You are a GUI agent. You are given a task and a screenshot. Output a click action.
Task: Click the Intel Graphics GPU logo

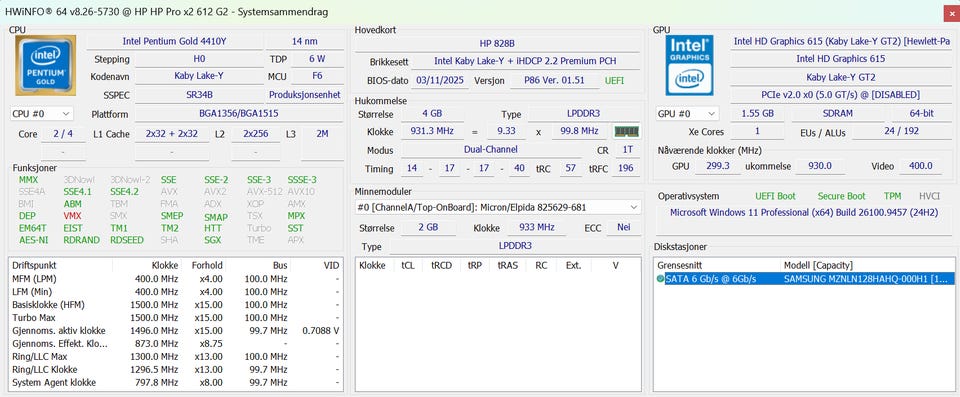[x=689, y=65]
